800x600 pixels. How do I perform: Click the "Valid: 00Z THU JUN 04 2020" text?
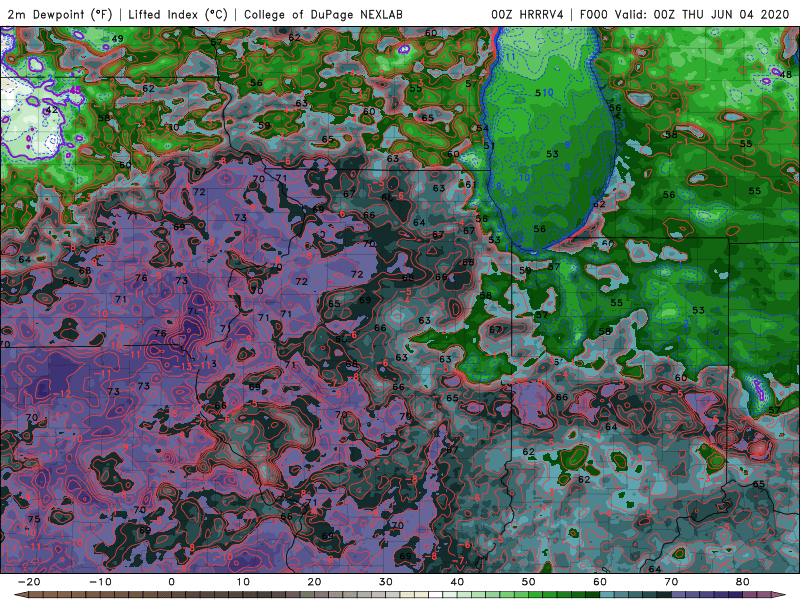tap(702, 14)
